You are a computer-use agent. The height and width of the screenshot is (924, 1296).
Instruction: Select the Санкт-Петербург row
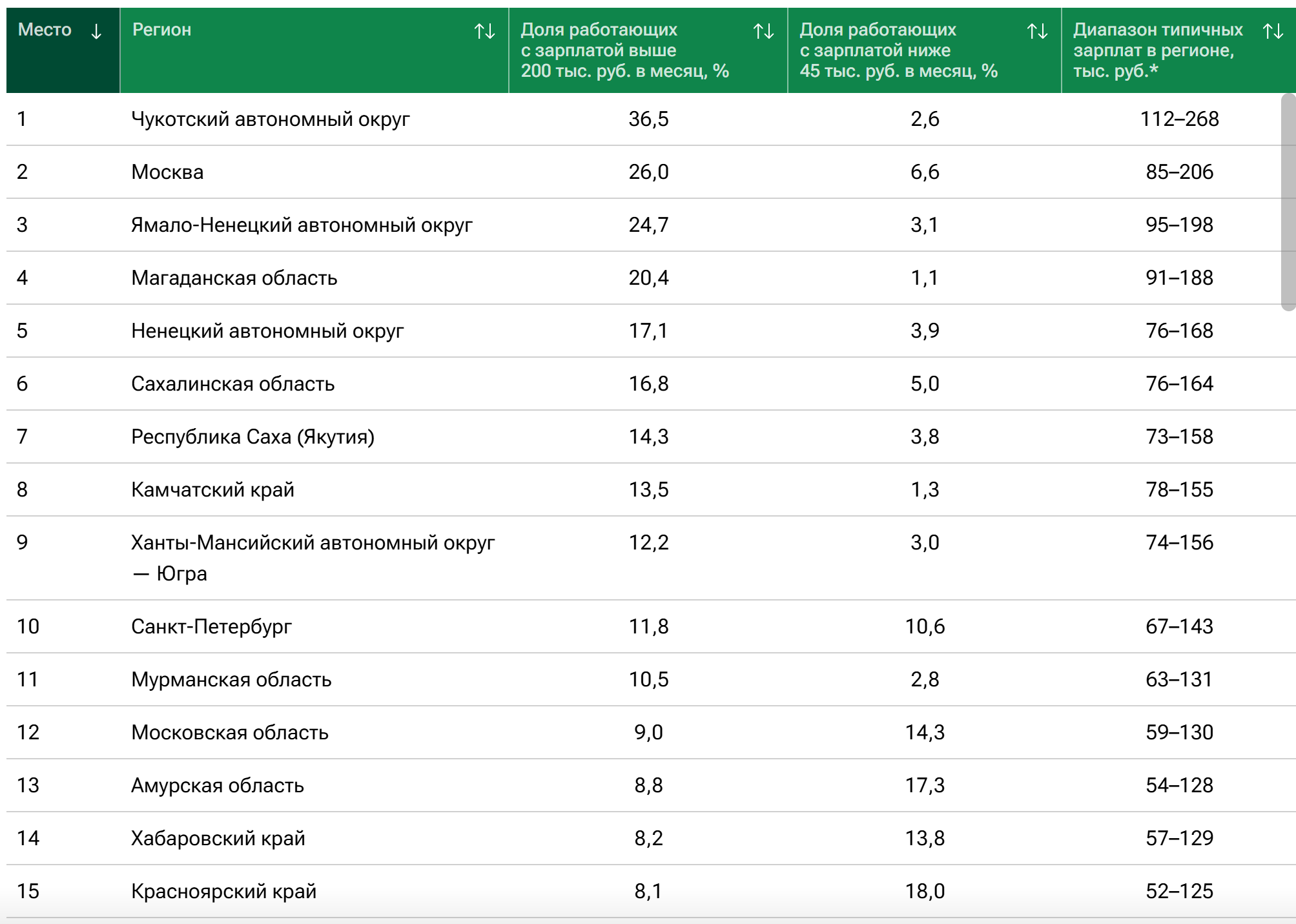coord(211,626)
